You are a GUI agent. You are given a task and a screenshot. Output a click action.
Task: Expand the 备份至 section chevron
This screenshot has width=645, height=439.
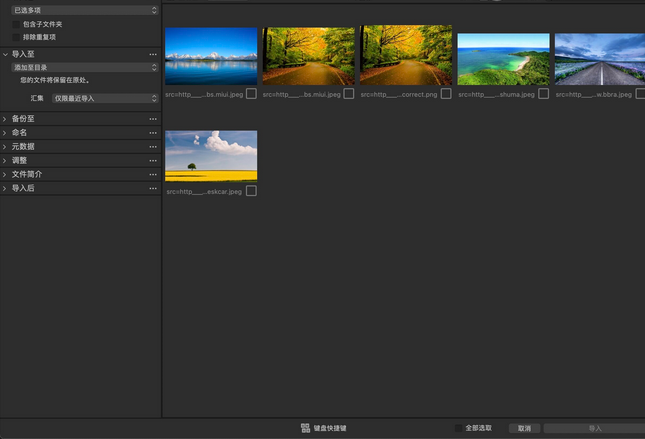click(x=5, y=119)
